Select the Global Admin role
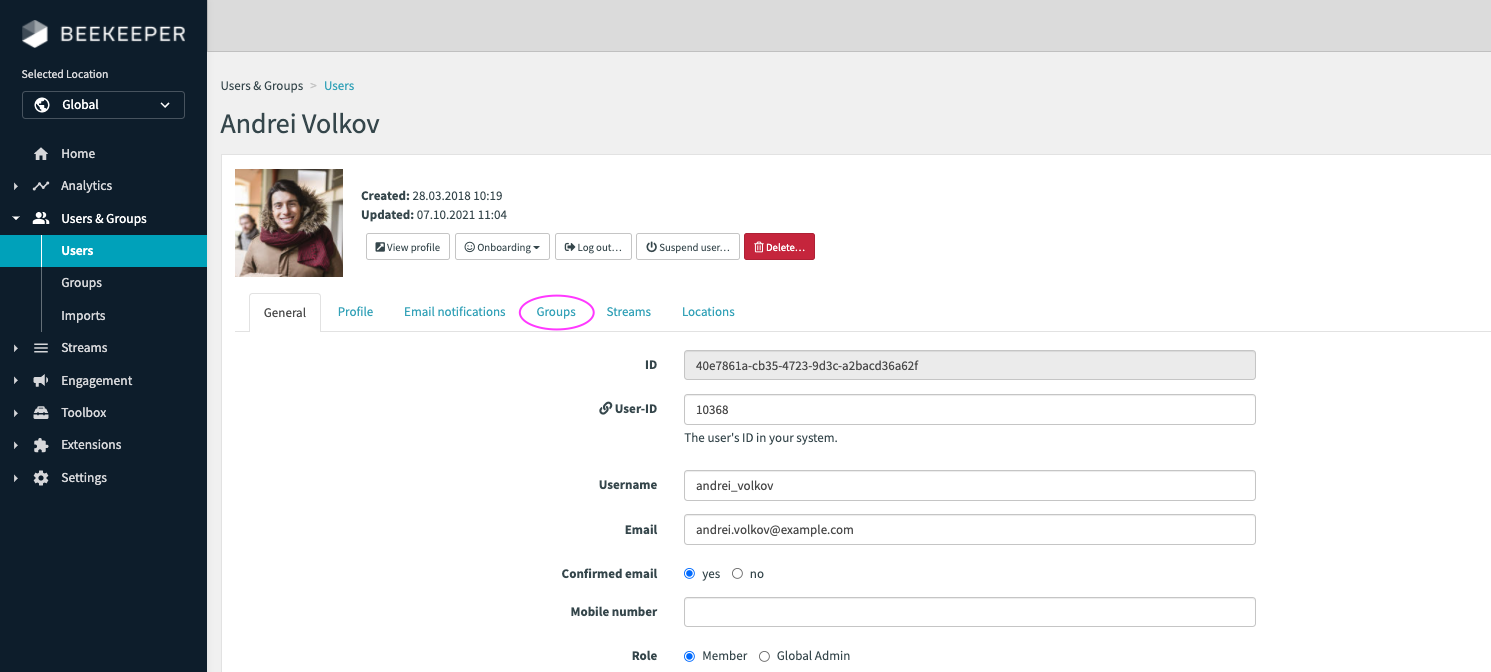This screenshot has width=1491, height=672. (x=765, y=656)
